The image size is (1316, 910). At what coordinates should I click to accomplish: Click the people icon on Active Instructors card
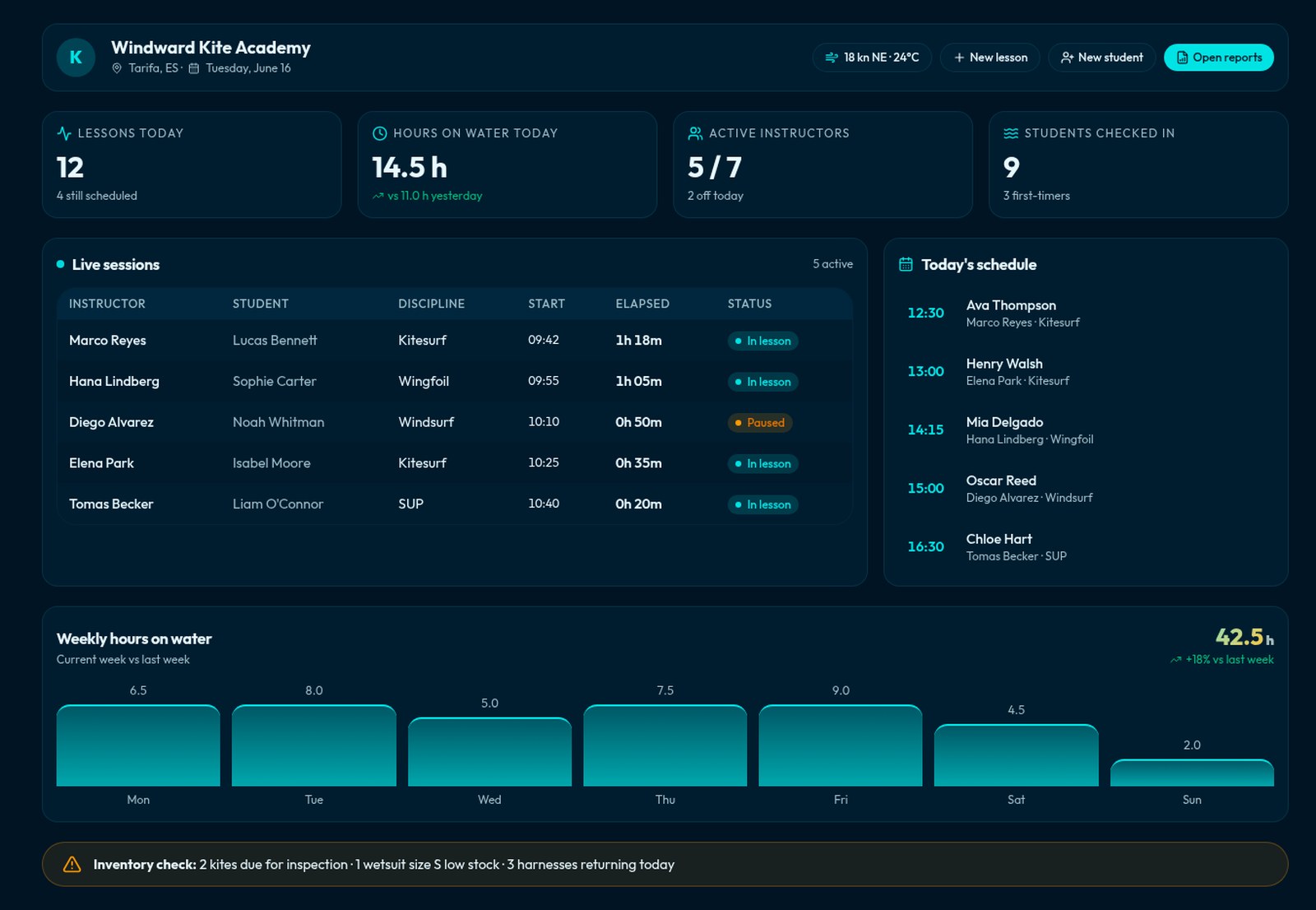tap(695, 133)
